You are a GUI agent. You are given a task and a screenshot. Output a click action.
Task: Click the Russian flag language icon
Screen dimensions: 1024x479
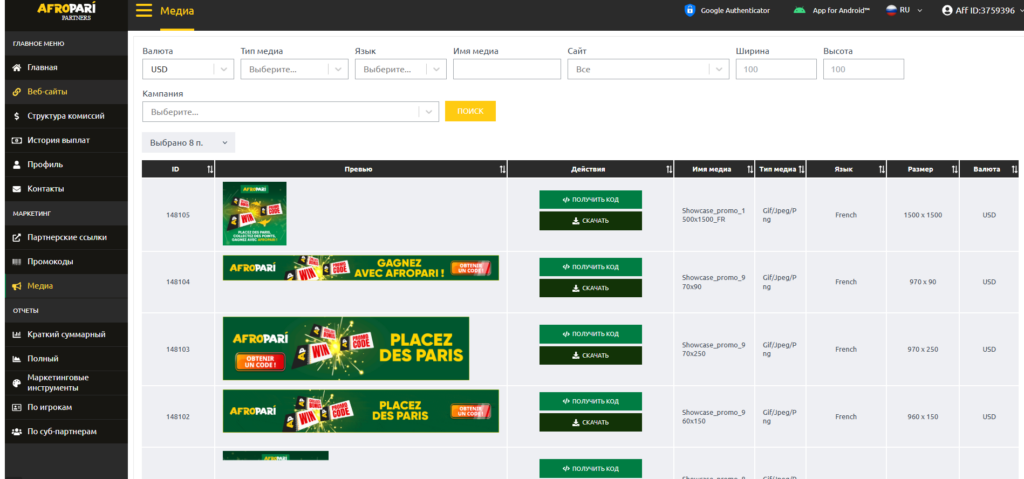[891, 10]
